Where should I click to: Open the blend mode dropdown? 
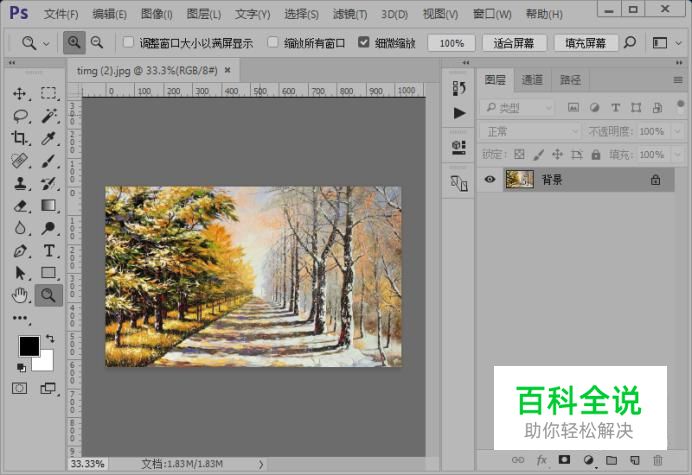click(x=530, y=131)
